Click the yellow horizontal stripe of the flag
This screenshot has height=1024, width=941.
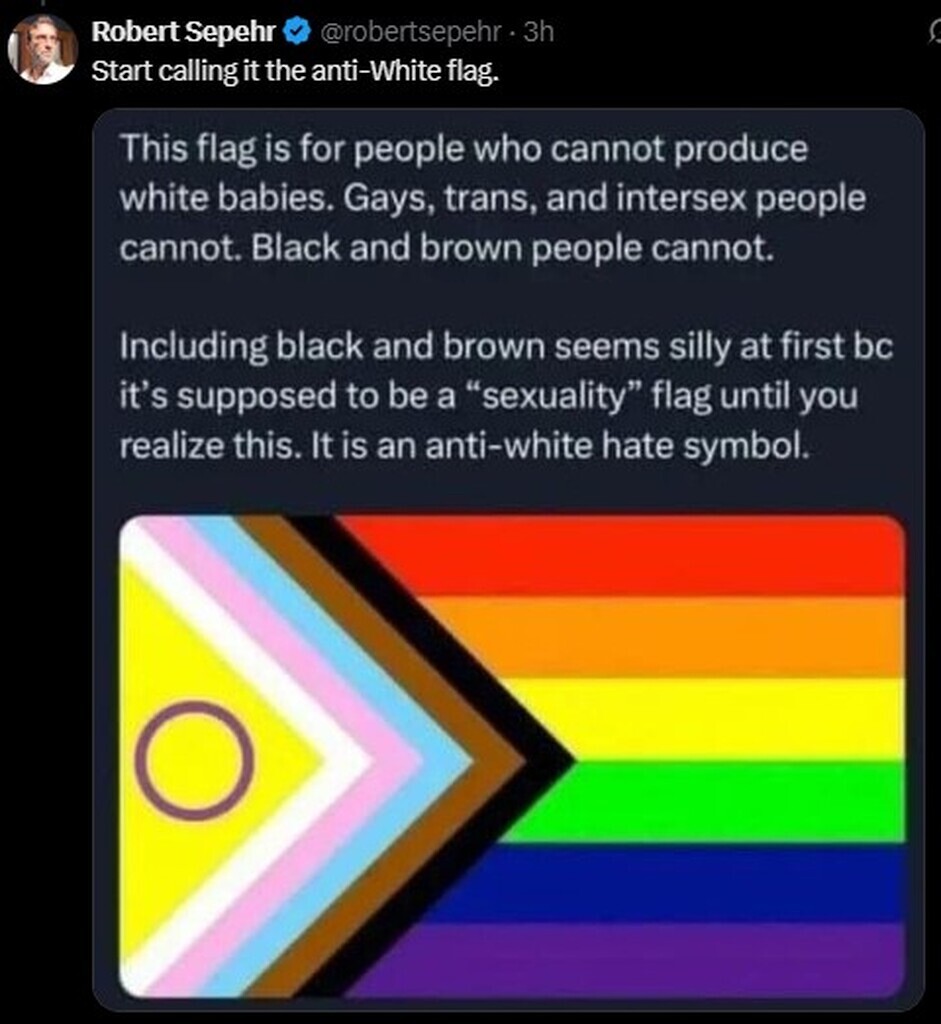720,717
